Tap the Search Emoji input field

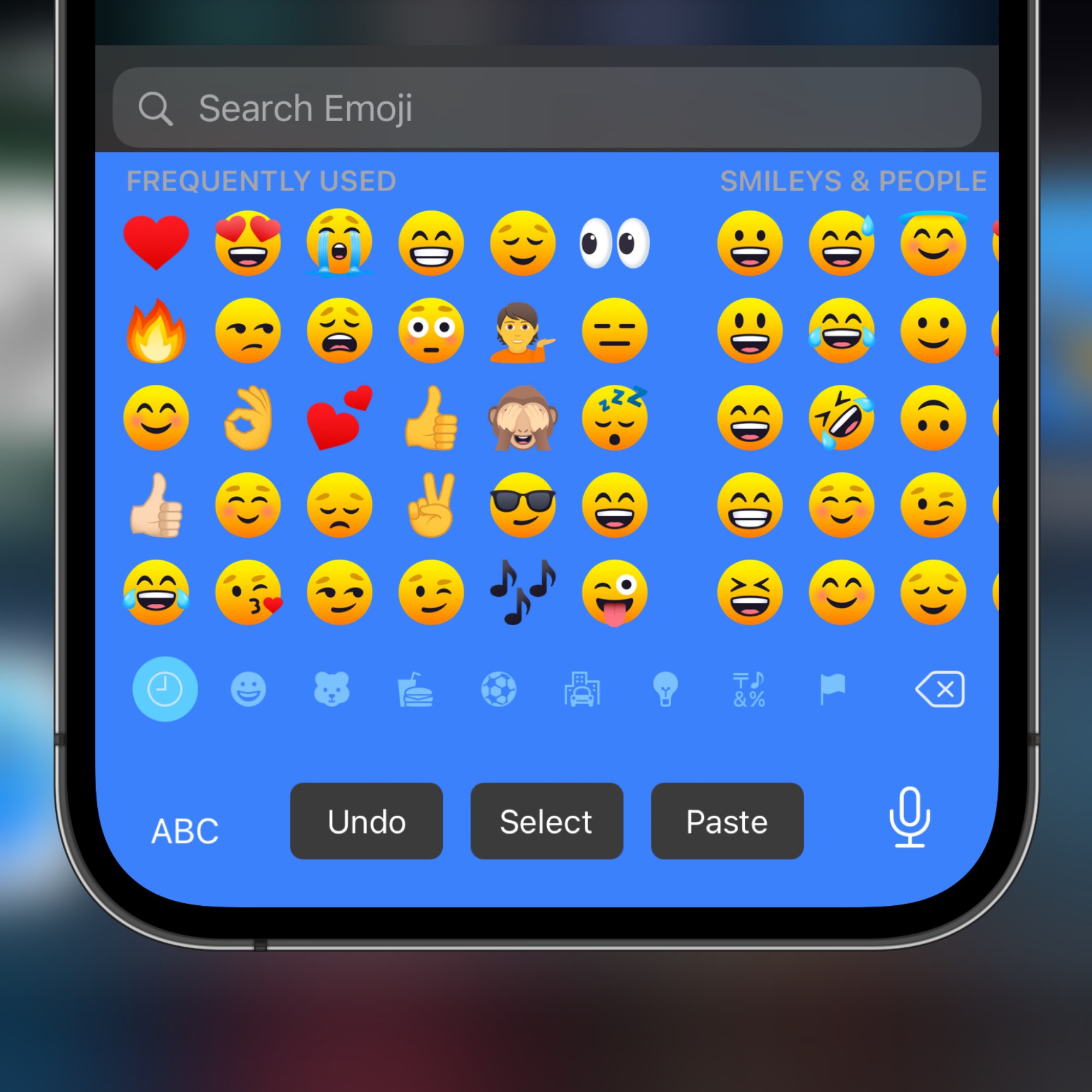[x=545, y=108]
